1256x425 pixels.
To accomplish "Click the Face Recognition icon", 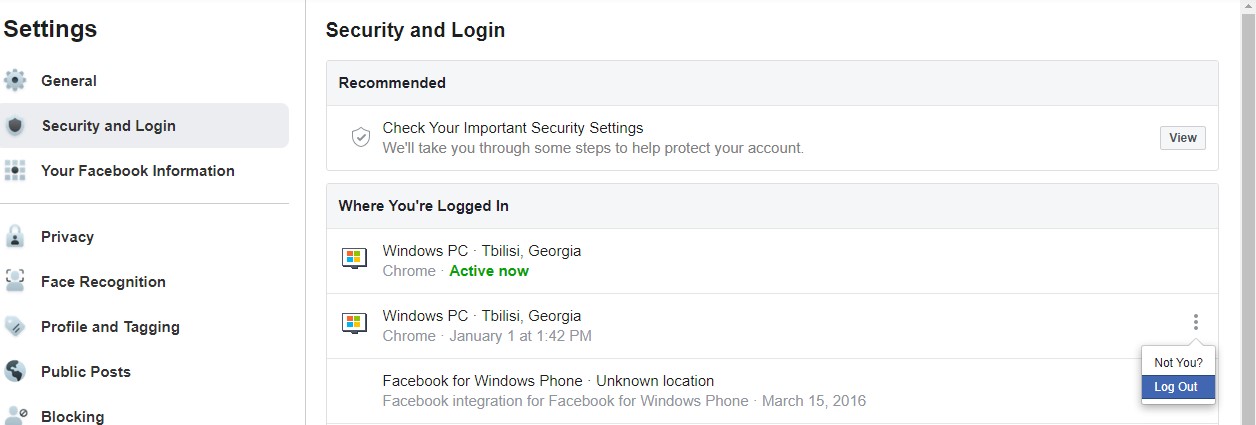I will point(15,282).
